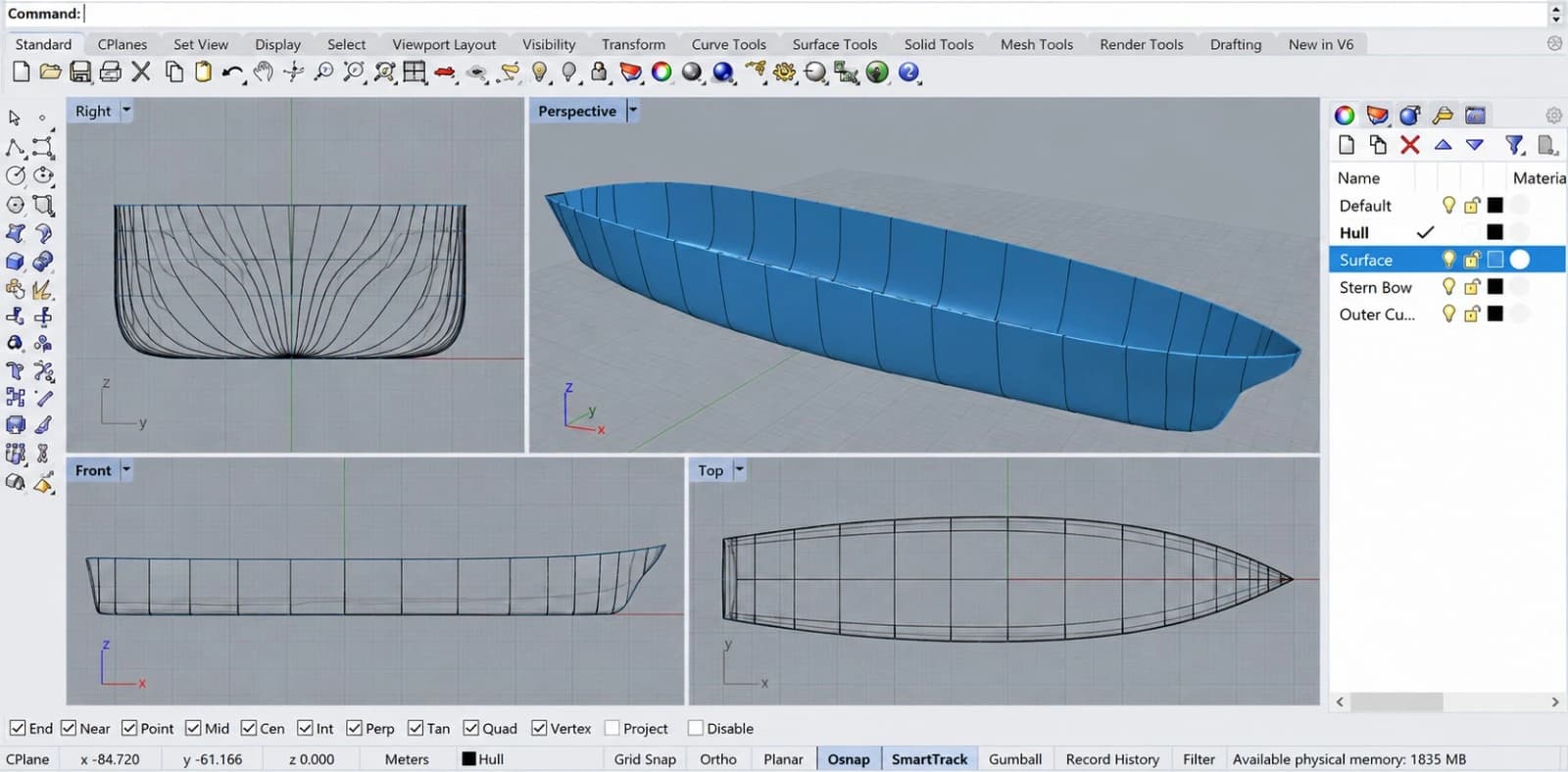Open the Right viewport title dropdown arrow
The height and width of the screenshot is (772, 1568).
click(126, 111)
